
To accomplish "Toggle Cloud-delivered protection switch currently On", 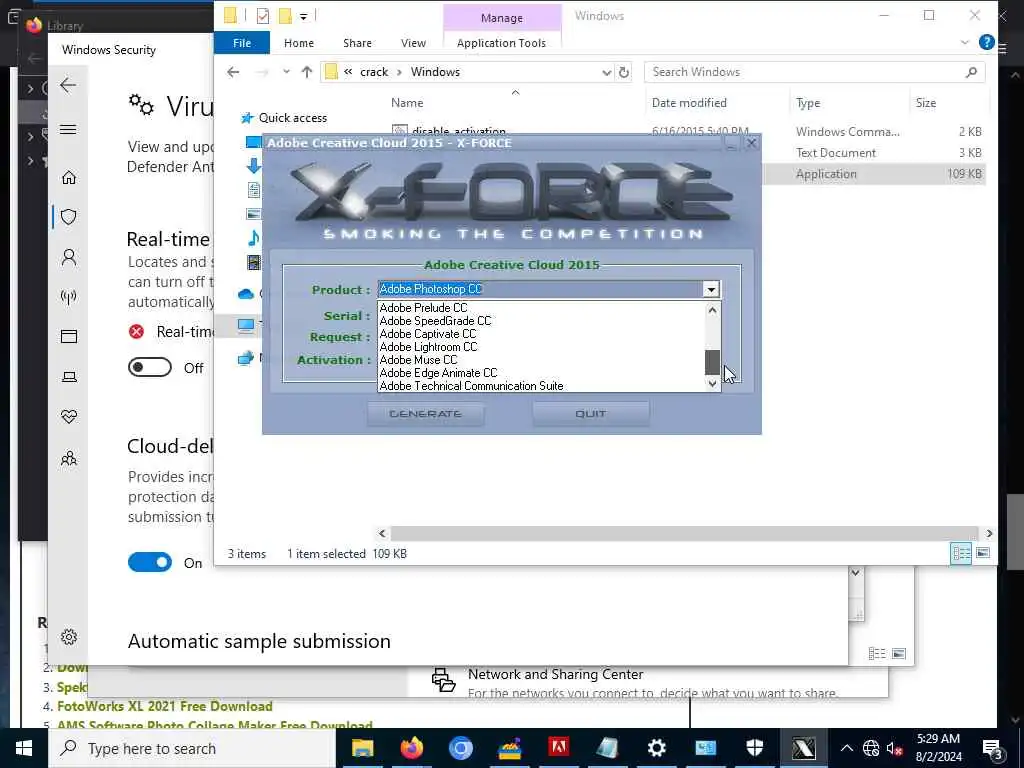I will tap(150, 562).
